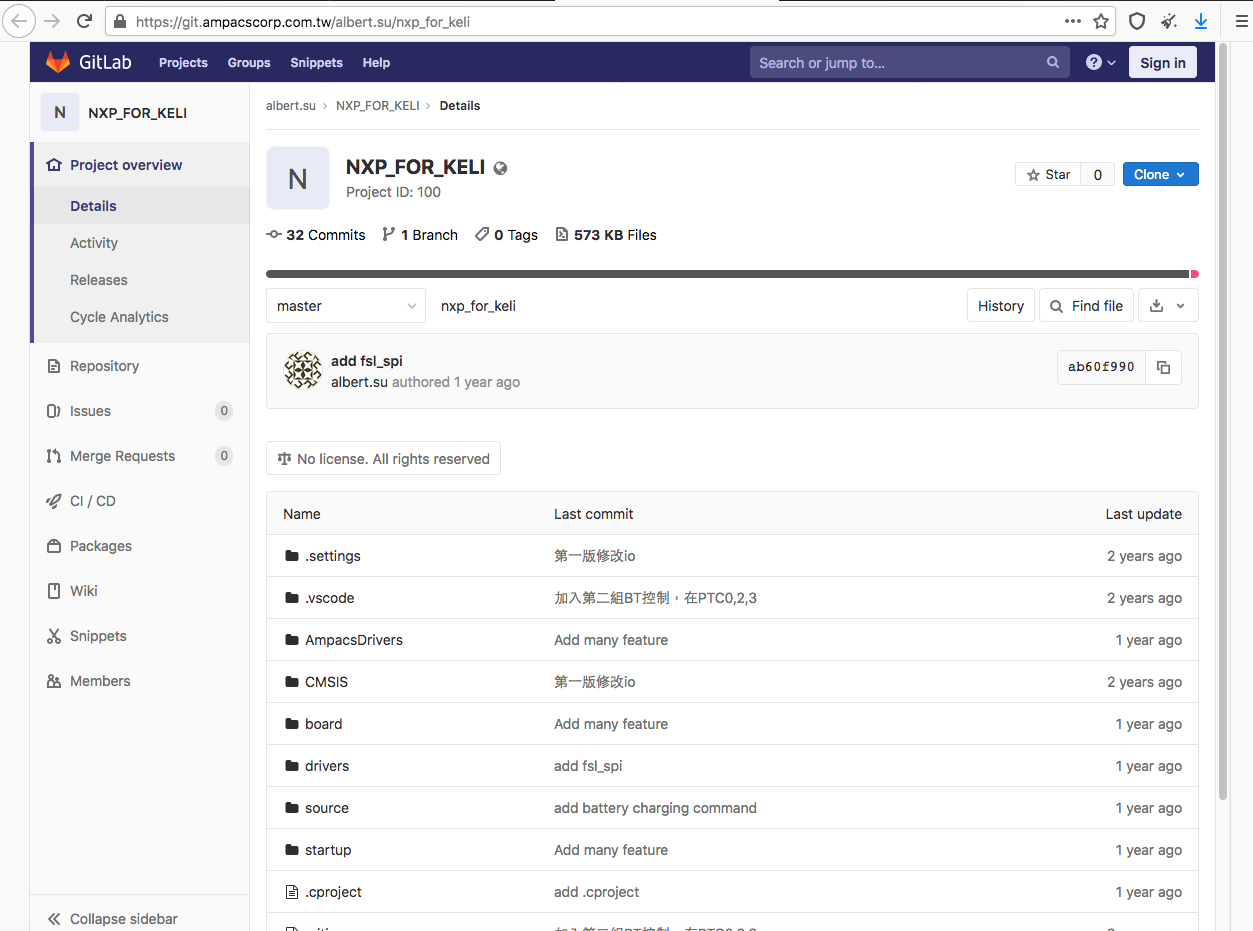This screenshot has width=1253, height=931.
Task: Click the site lock icon in address bar
Action: pyautogui.click(x=120, y=21)
